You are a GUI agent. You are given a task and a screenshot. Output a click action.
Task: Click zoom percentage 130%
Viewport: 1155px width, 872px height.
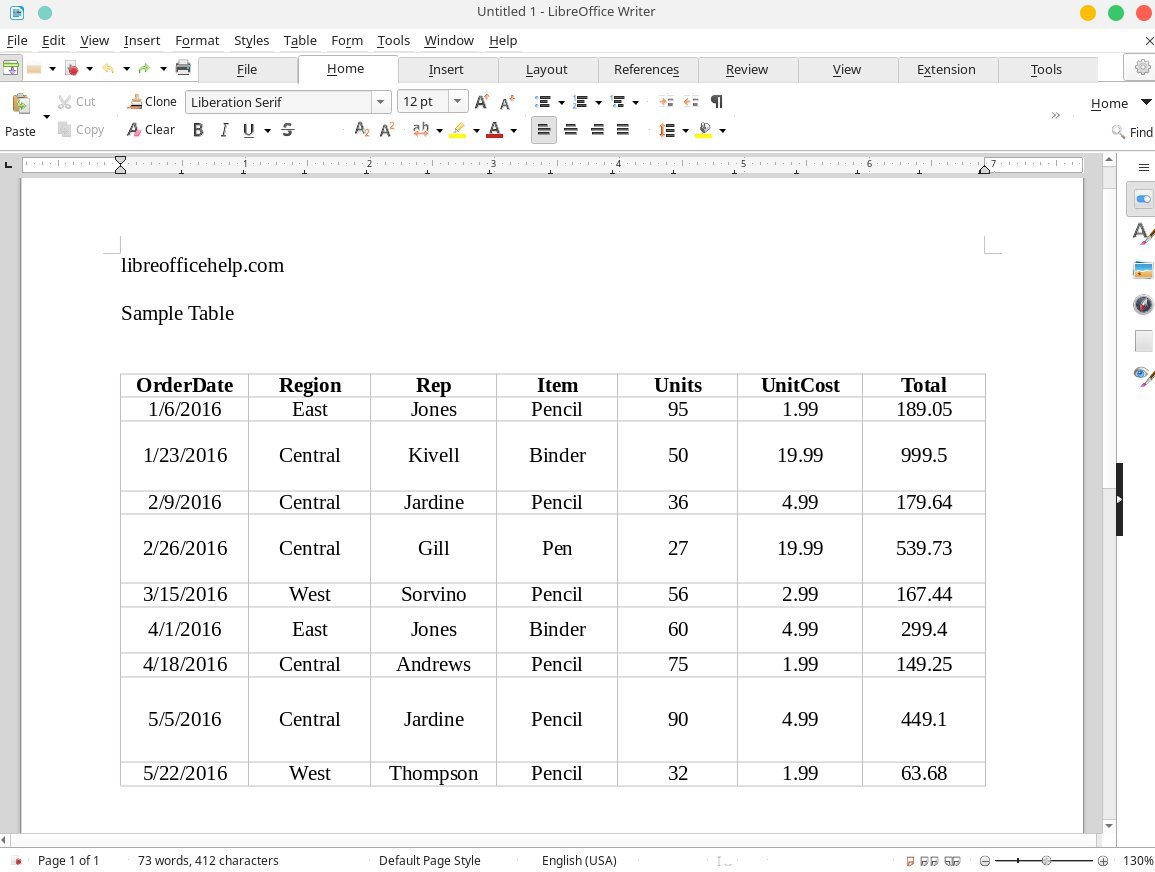pyautogui.click(x=1137, y=860)
